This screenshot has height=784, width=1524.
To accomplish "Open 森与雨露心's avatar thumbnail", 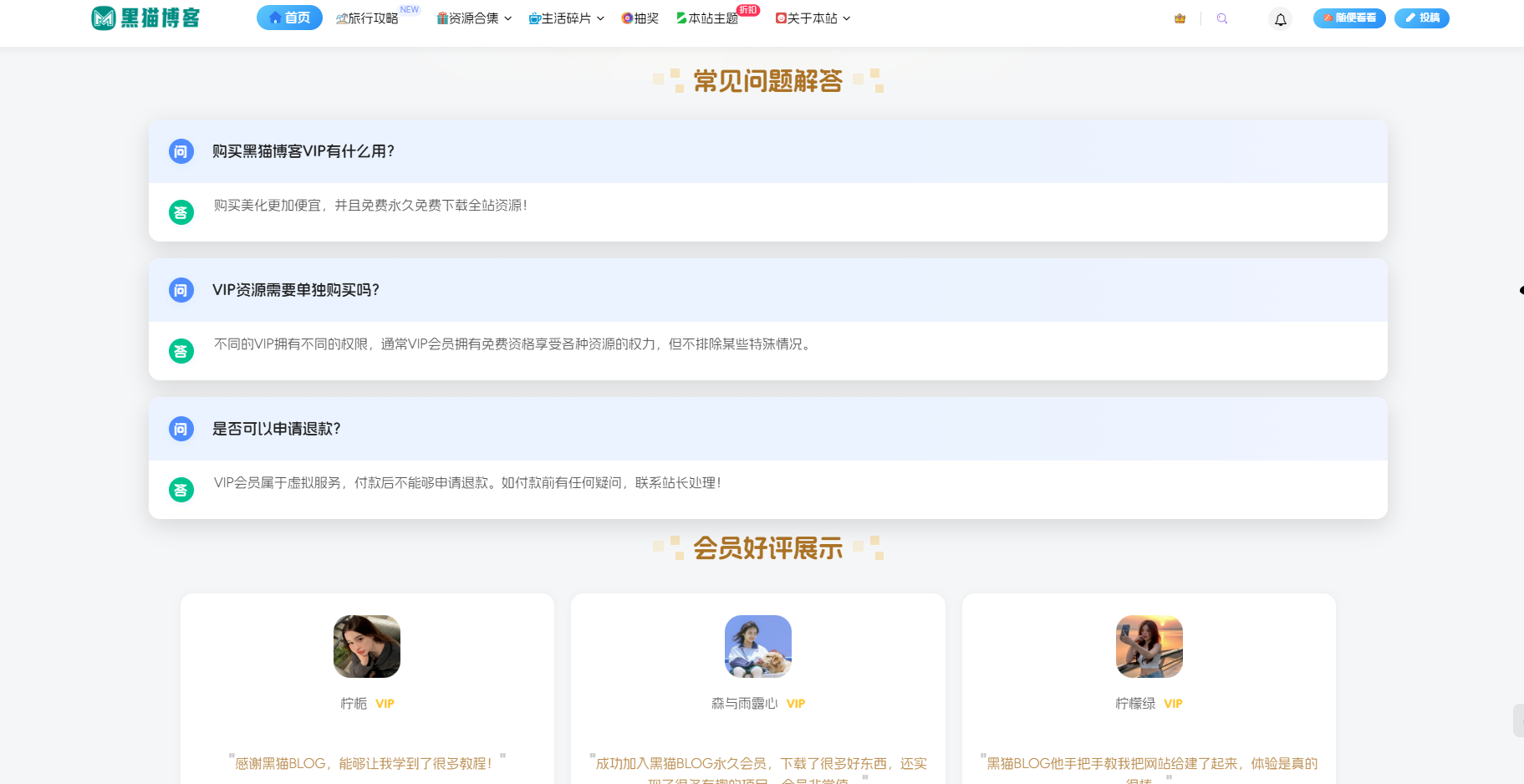I will pos(757,646).
